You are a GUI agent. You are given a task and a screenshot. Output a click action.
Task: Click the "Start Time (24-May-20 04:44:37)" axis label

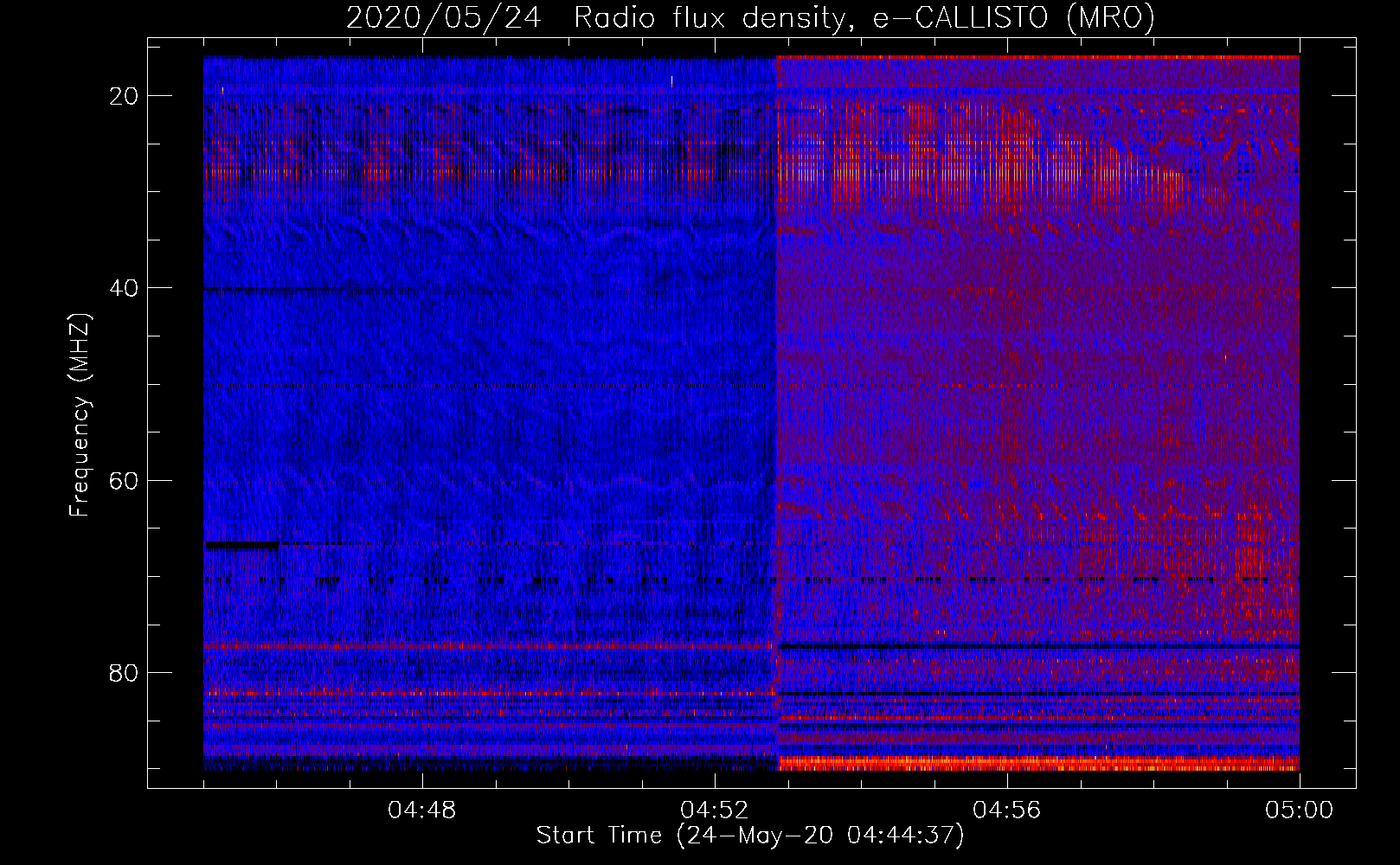[x=750, y=836]
